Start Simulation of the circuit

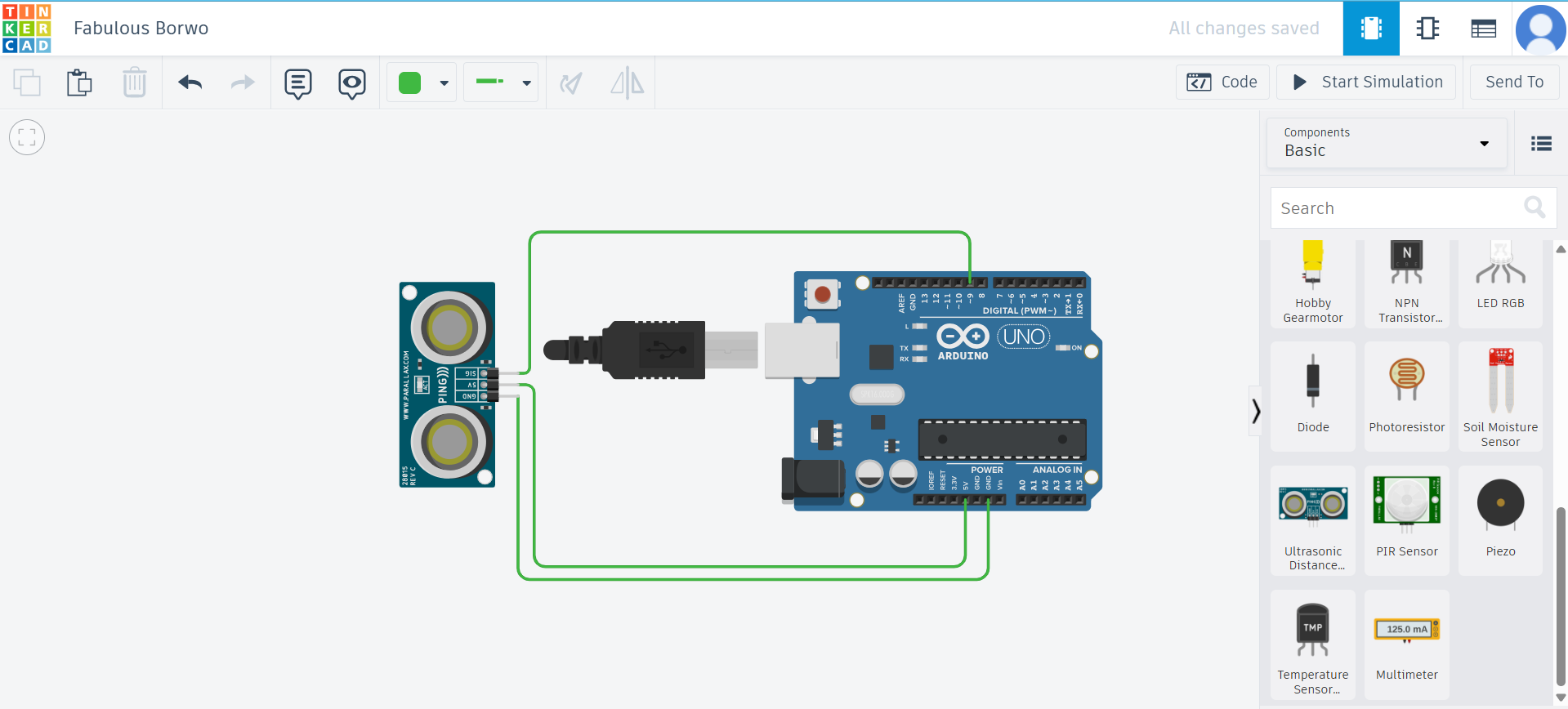(1366, 82)
